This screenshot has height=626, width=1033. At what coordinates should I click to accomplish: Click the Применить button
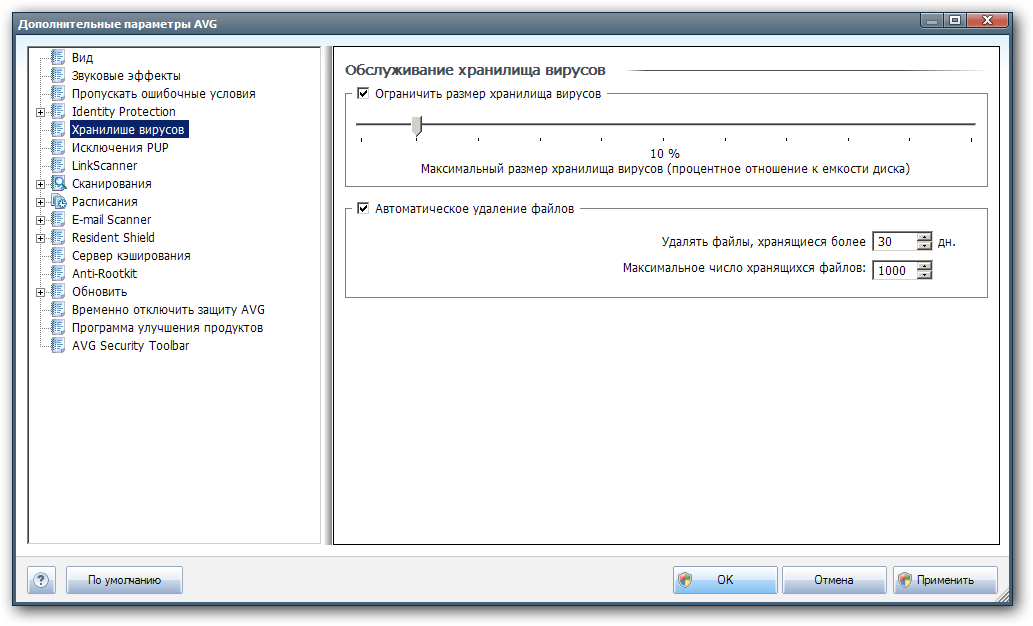pyautogui.click(x=945, y=580)
